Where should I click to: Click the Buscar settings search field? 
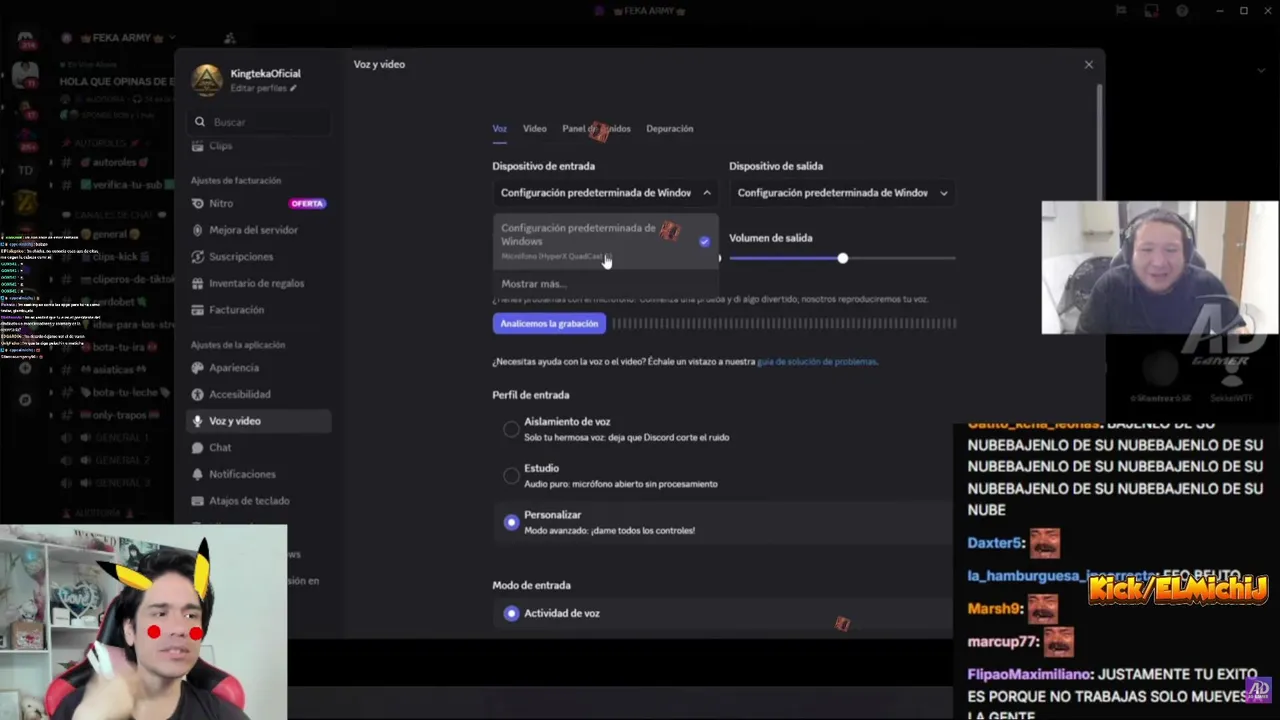pos(260,122)
